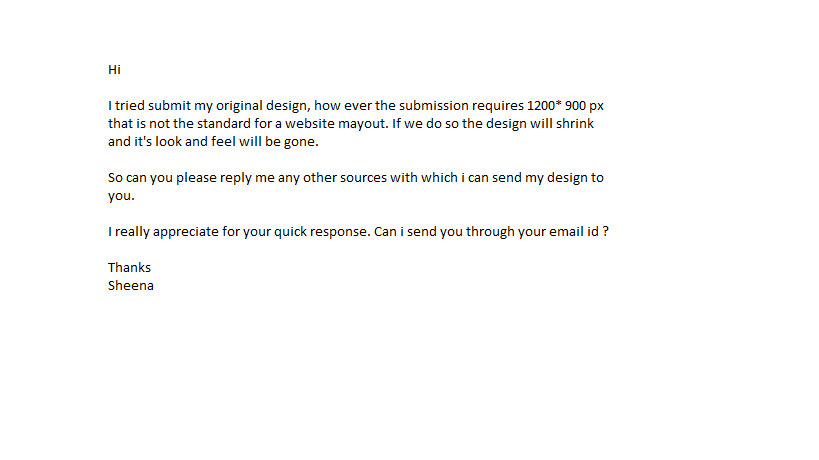Click the word "shrink"

pyautogui.click(x=583, y=124)
